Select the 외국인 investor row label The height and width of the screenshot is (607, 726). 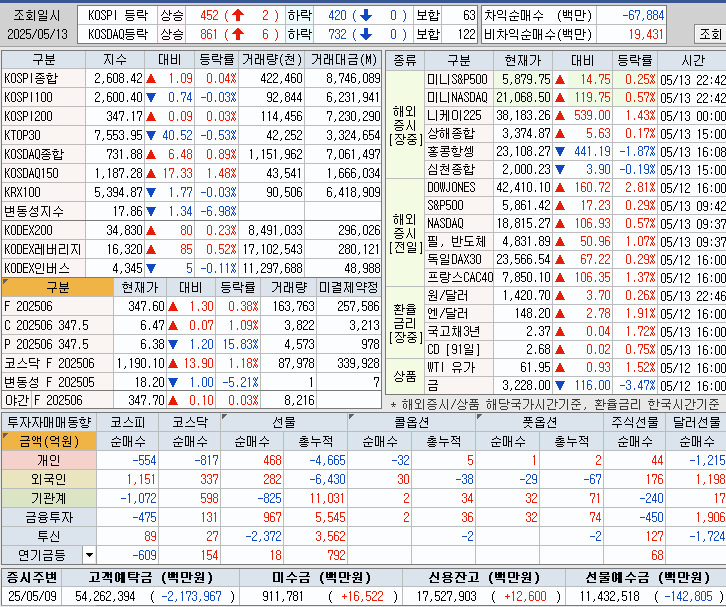tap(49, 479)
